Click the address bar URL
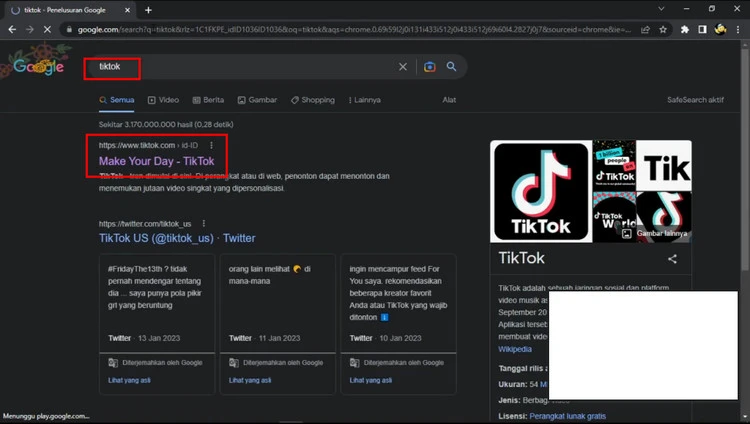The height and width of the screenshot is (424, 750). click(x=354, y=30)
